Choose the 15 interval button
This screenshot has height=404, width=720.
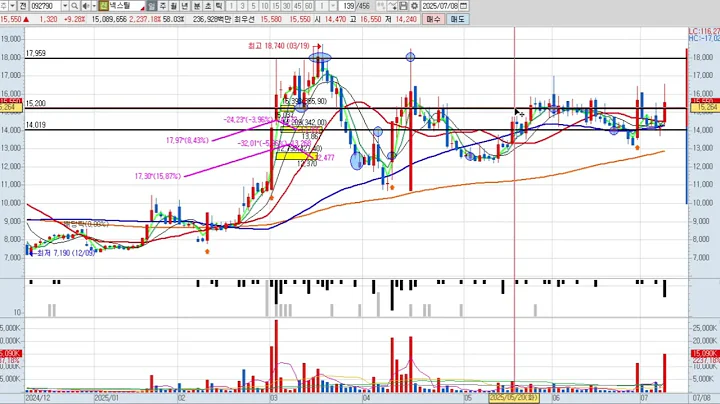tap(276, 6)
